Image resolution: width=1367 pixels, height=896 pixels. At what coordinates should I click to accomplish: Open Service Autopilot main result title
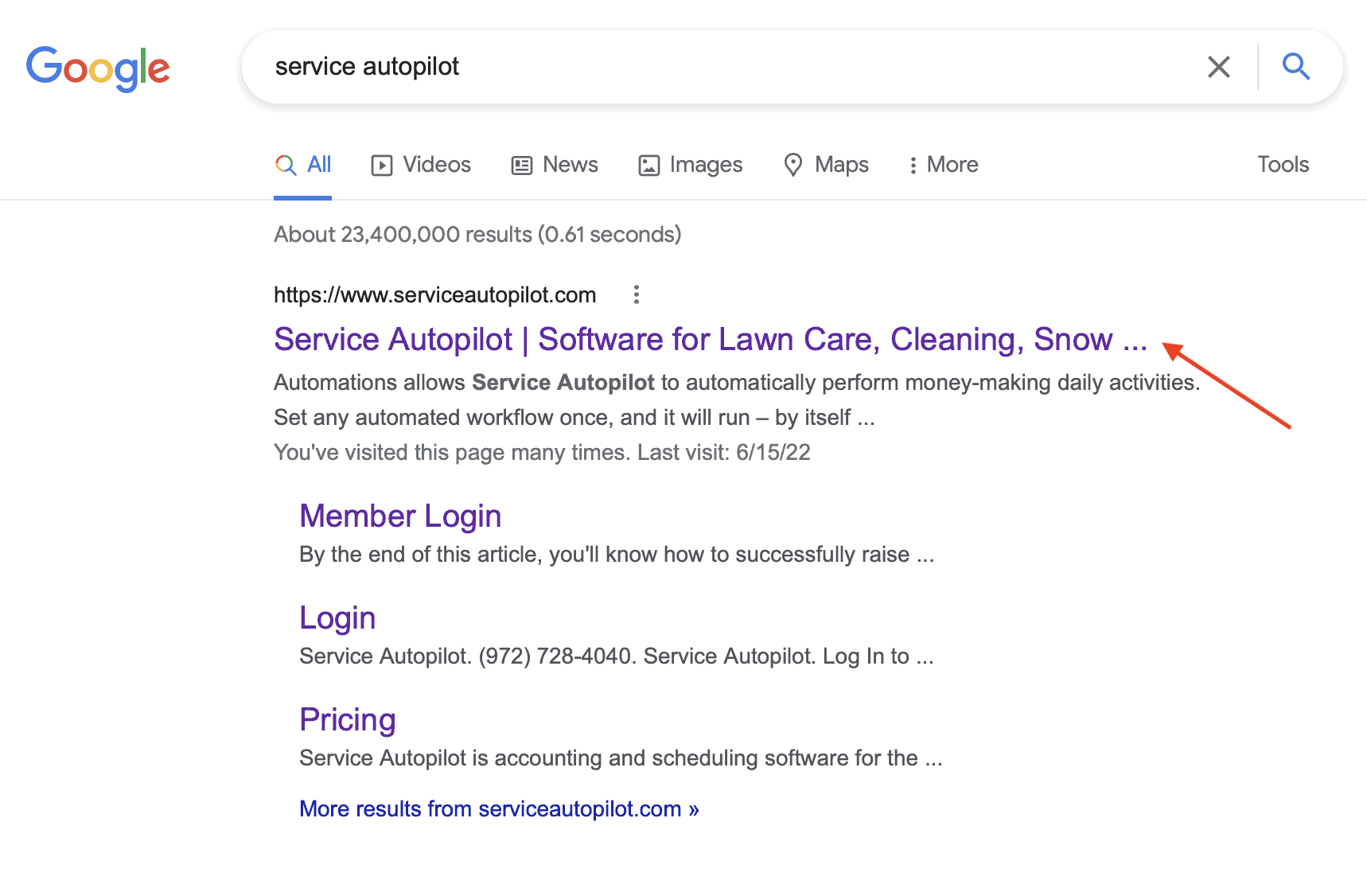pyautogui.click(x=711, y=340)
